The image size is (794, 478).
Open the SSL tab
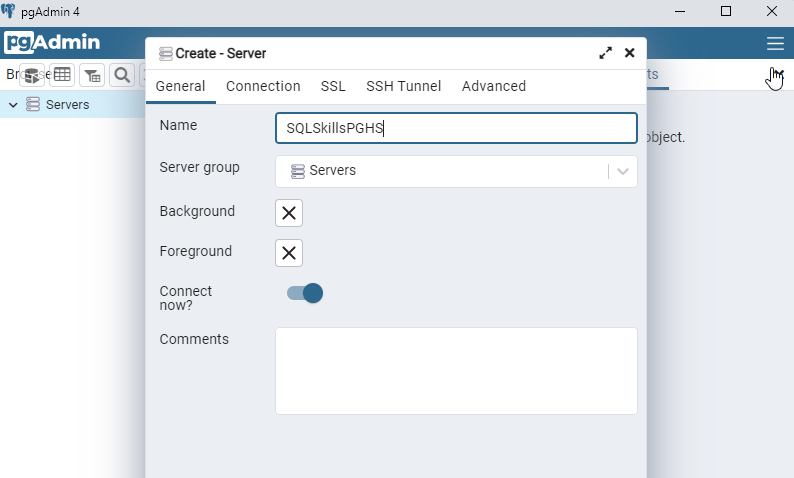point(333,86)
